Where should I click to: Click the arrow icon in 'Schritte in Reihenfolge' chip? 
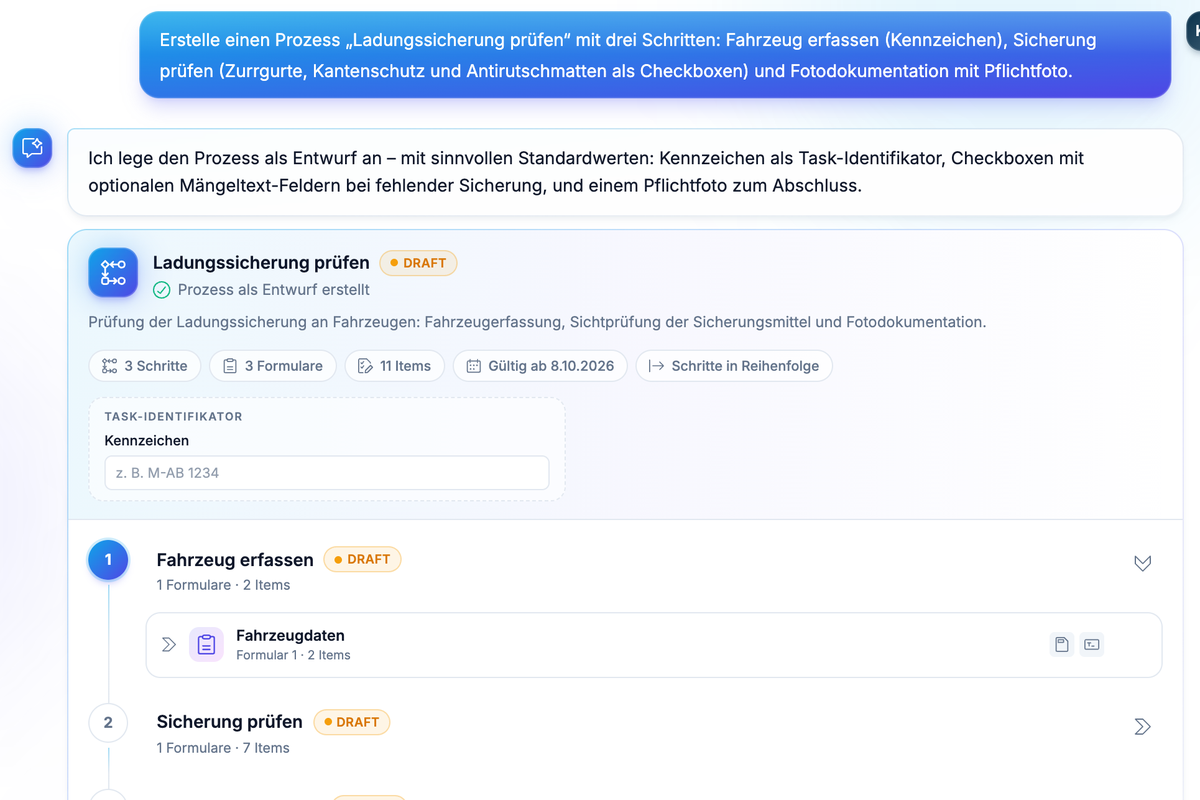(x=657, y=366)
